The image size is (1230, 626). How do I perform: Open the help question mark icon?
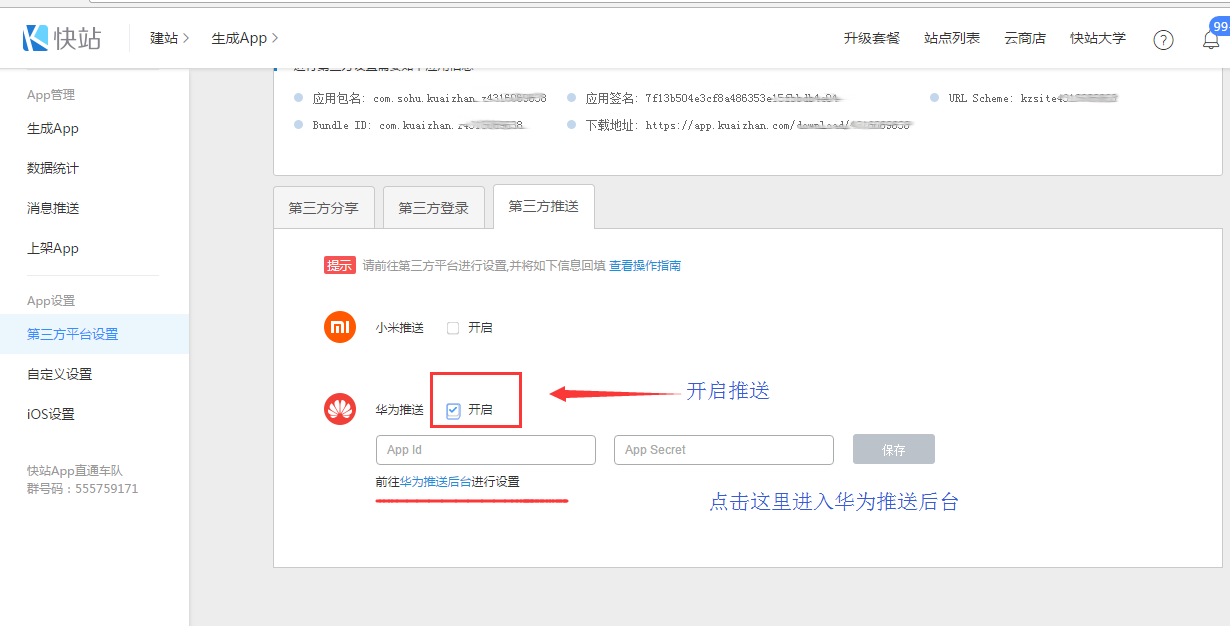[x=1163, y=39]
